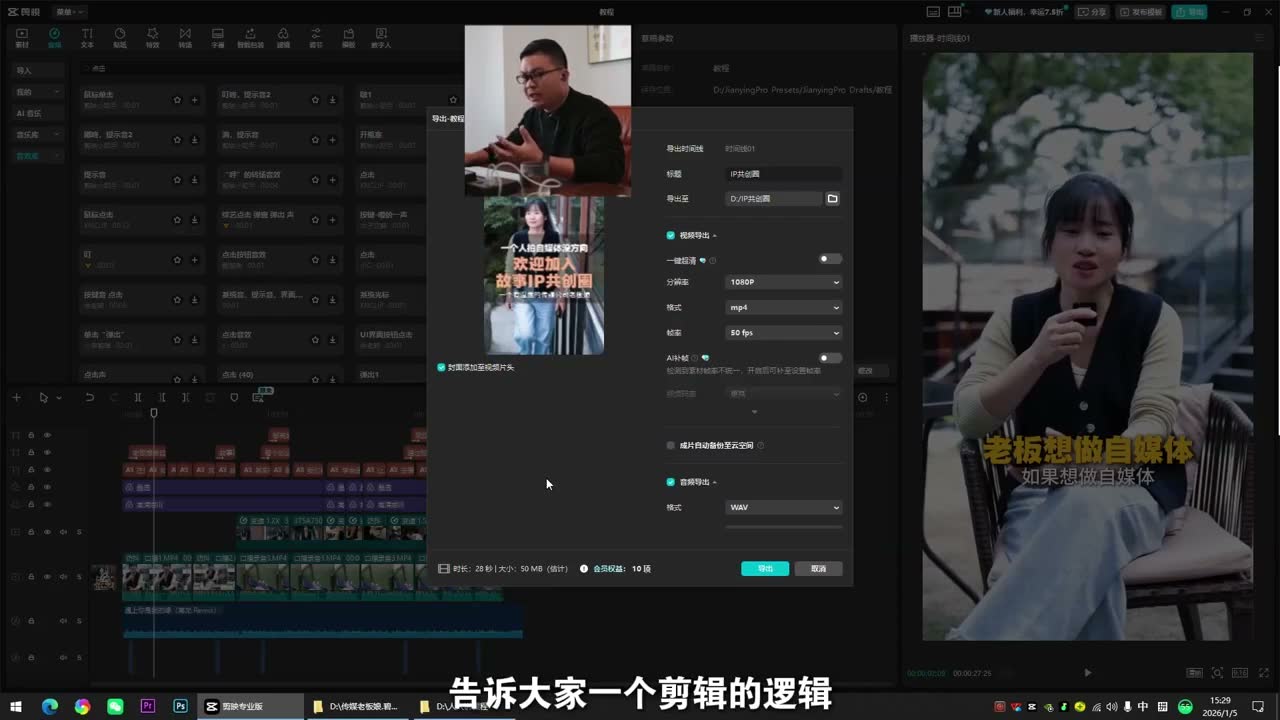Open WeChat from the taskbar
This screenshot has width=1280, height=720.
(115, 706)
